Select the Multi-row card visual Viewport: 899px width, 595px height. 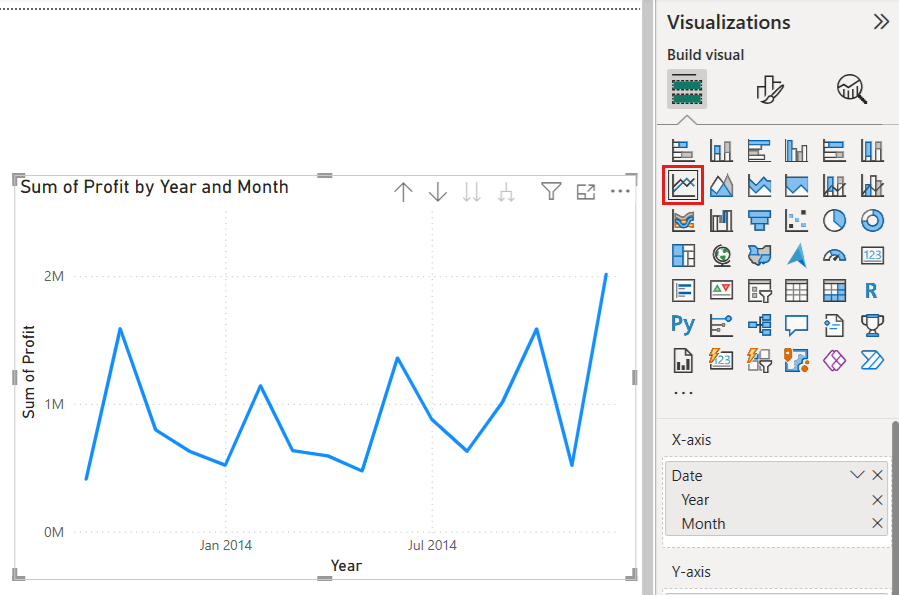point(683,291)
